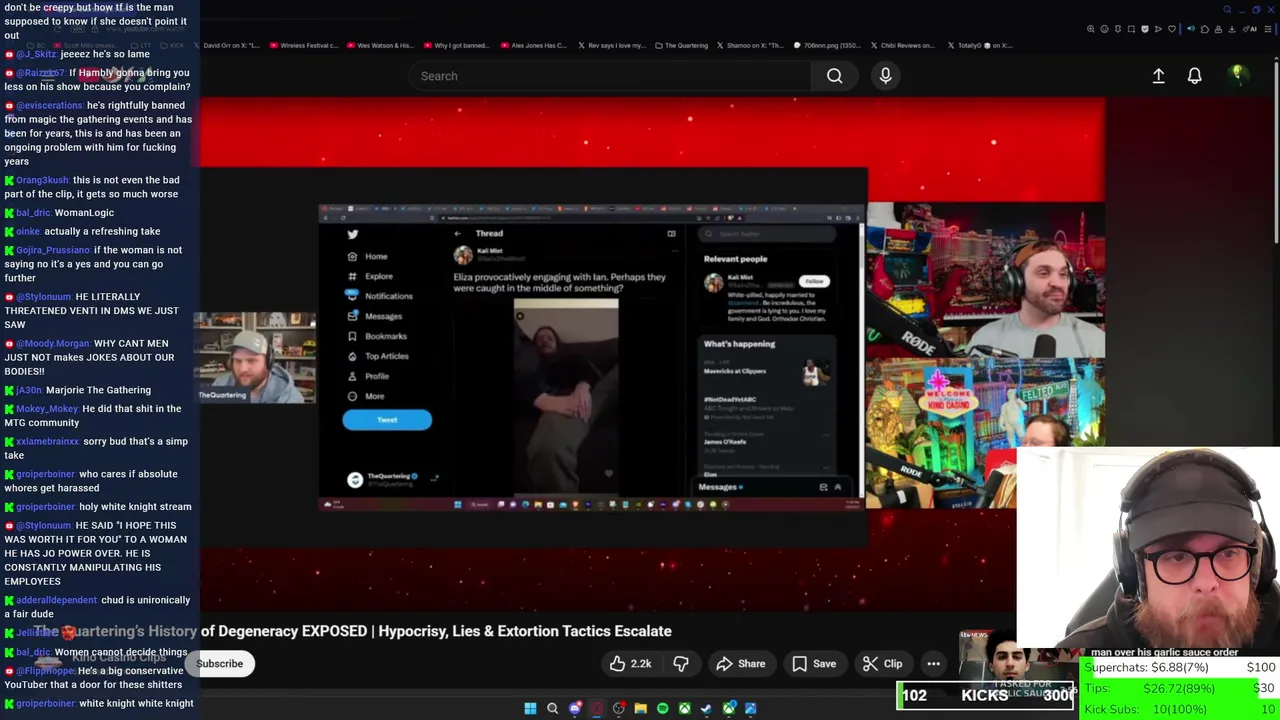The height and width of the screenshot is (720, 1280).
Task: Click the Save button
Action: click(x=814, y=664)
